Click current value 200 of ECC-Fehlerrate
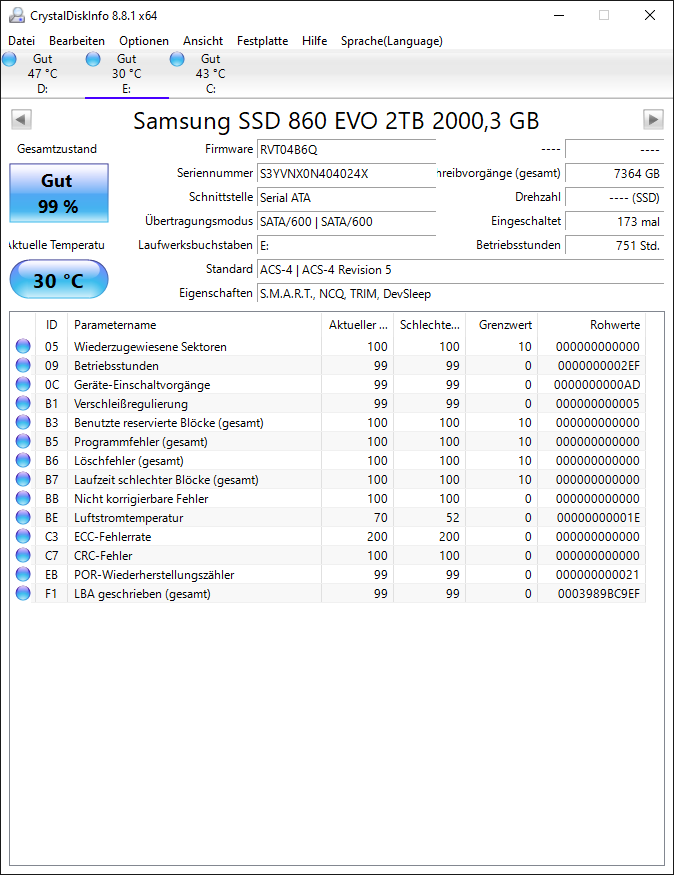The height and width of the screenshot is (875, 674). click(x=377, y=537)
